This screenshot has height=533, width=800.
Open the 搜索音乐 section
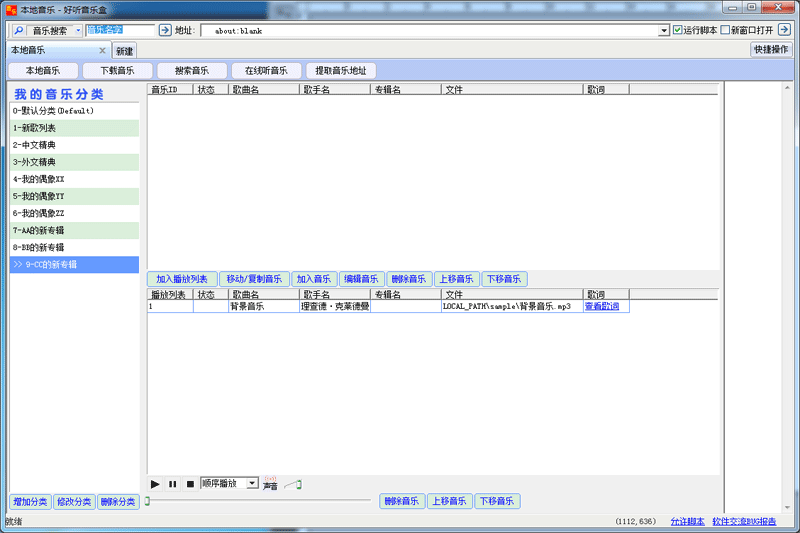pyautogui.click(x=192, y=70)
